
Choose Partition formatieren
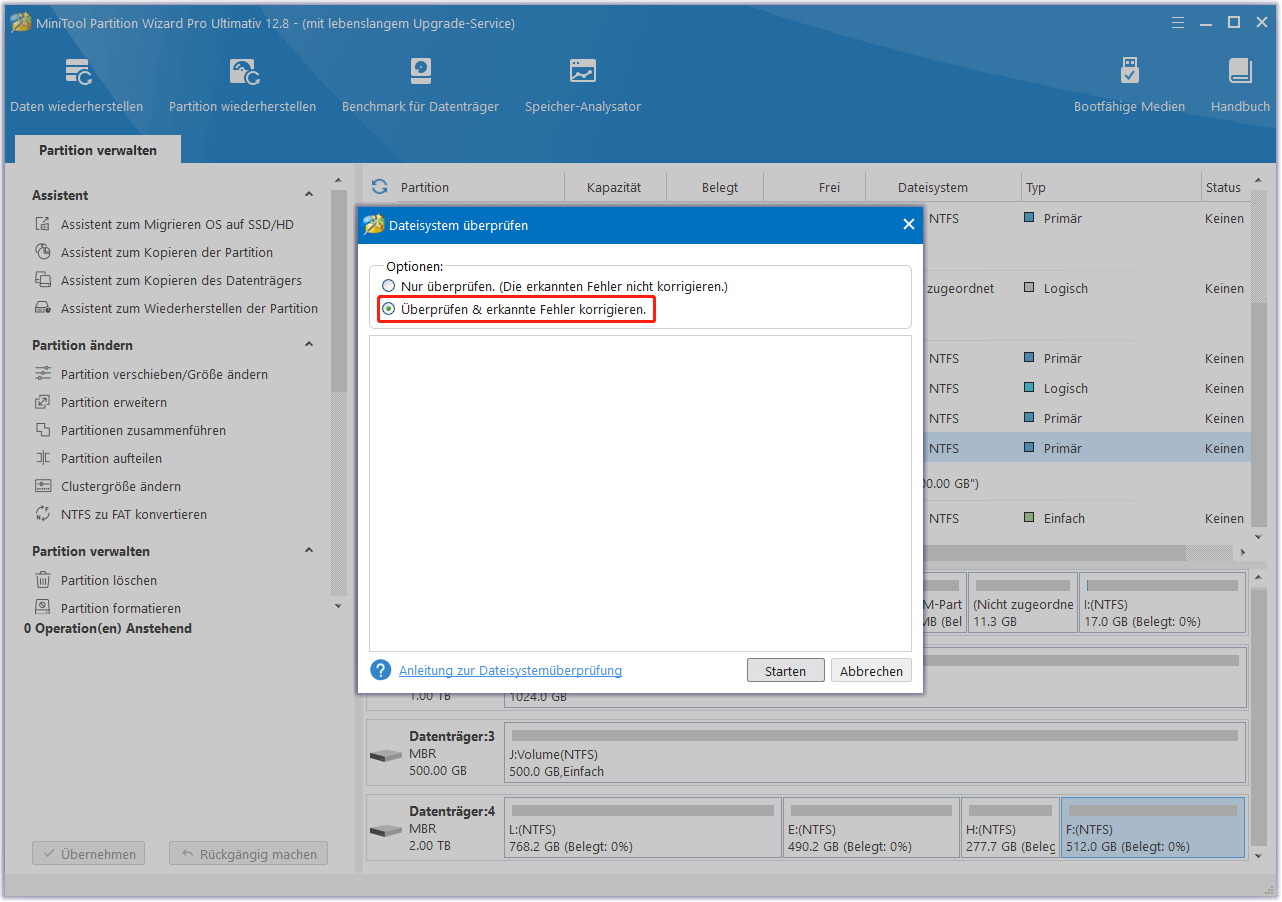point(121,609)
